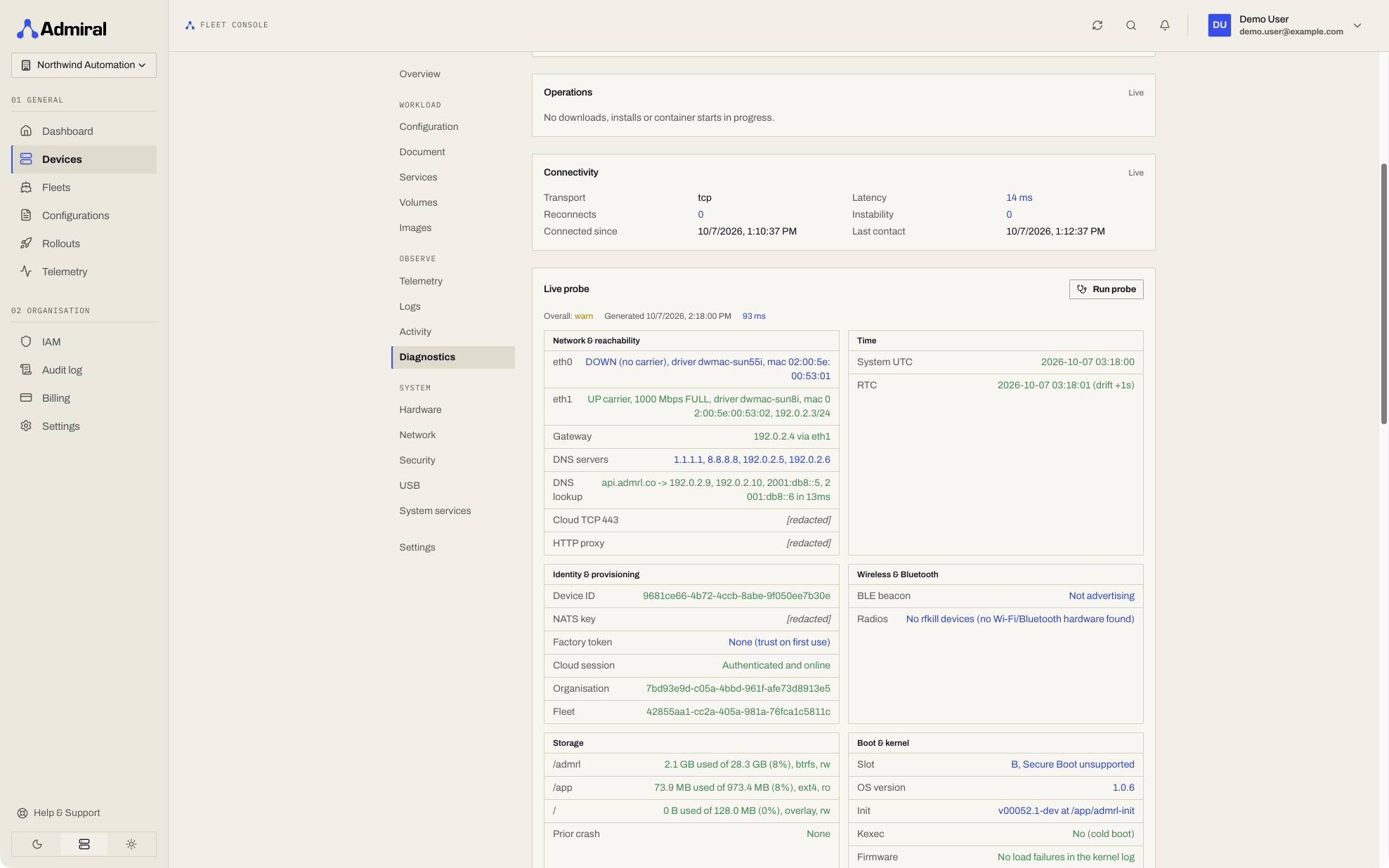The width and height of the screenshot is (1389, 868).
Task: Switch to dark theme moon toggle
Action: 37,844
